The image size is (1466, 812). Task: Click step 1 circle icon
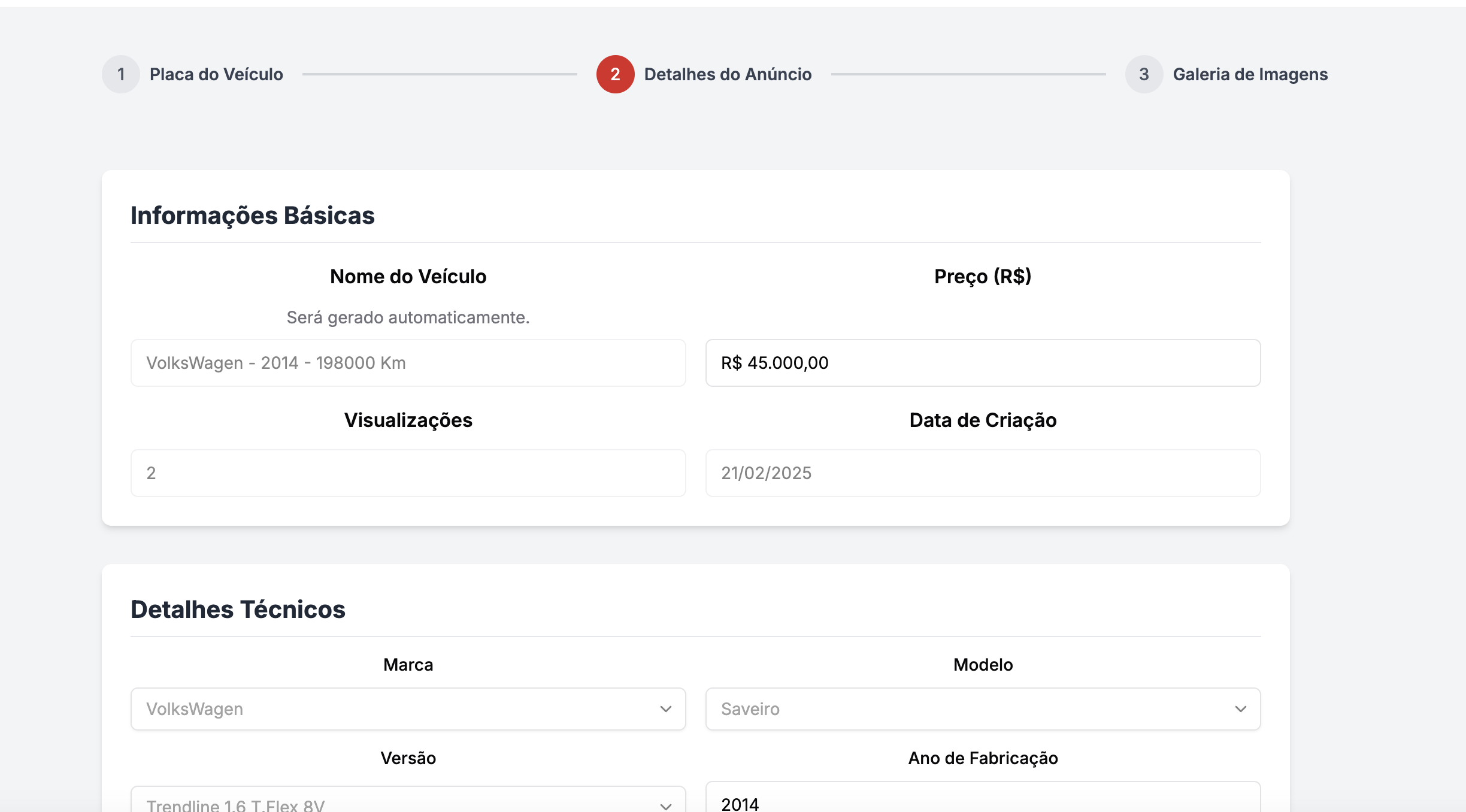click(x=120, y=74)
